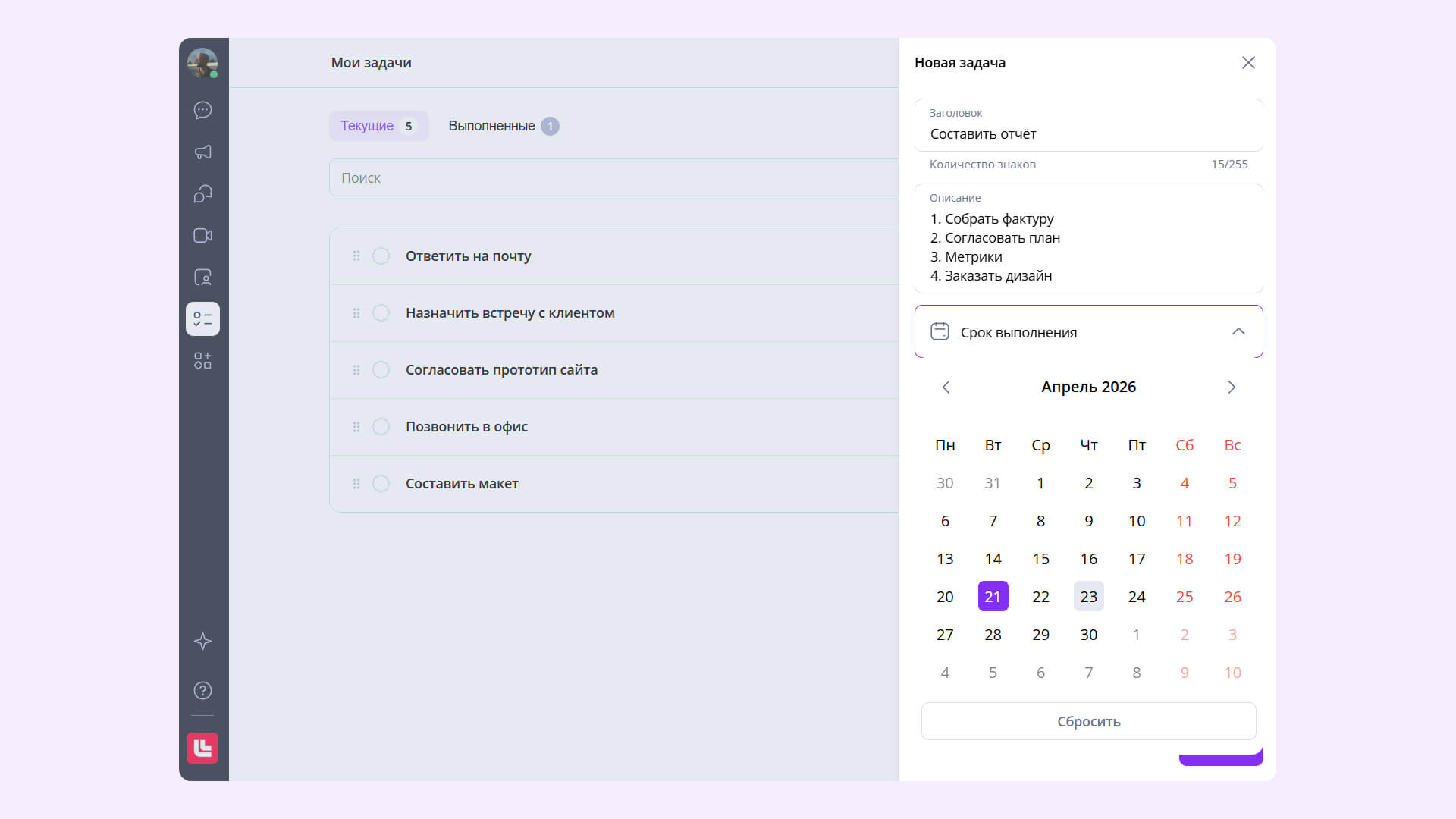Go to next month in calendar

(1231, 388)
